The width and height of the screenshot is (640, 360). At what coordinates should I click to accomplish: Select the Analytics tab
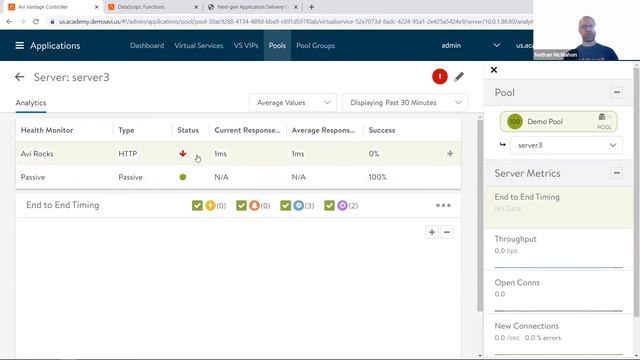31,103
